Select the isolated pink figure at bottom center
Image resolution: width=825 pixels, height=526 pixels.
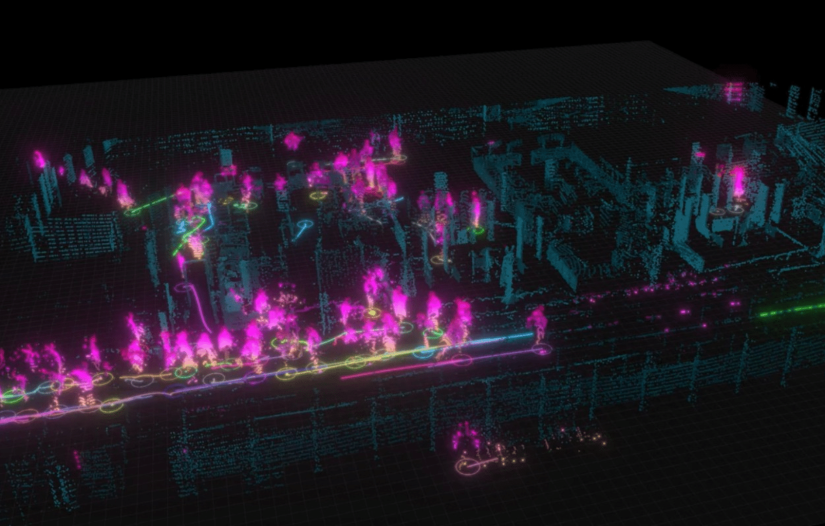[465, 437]
